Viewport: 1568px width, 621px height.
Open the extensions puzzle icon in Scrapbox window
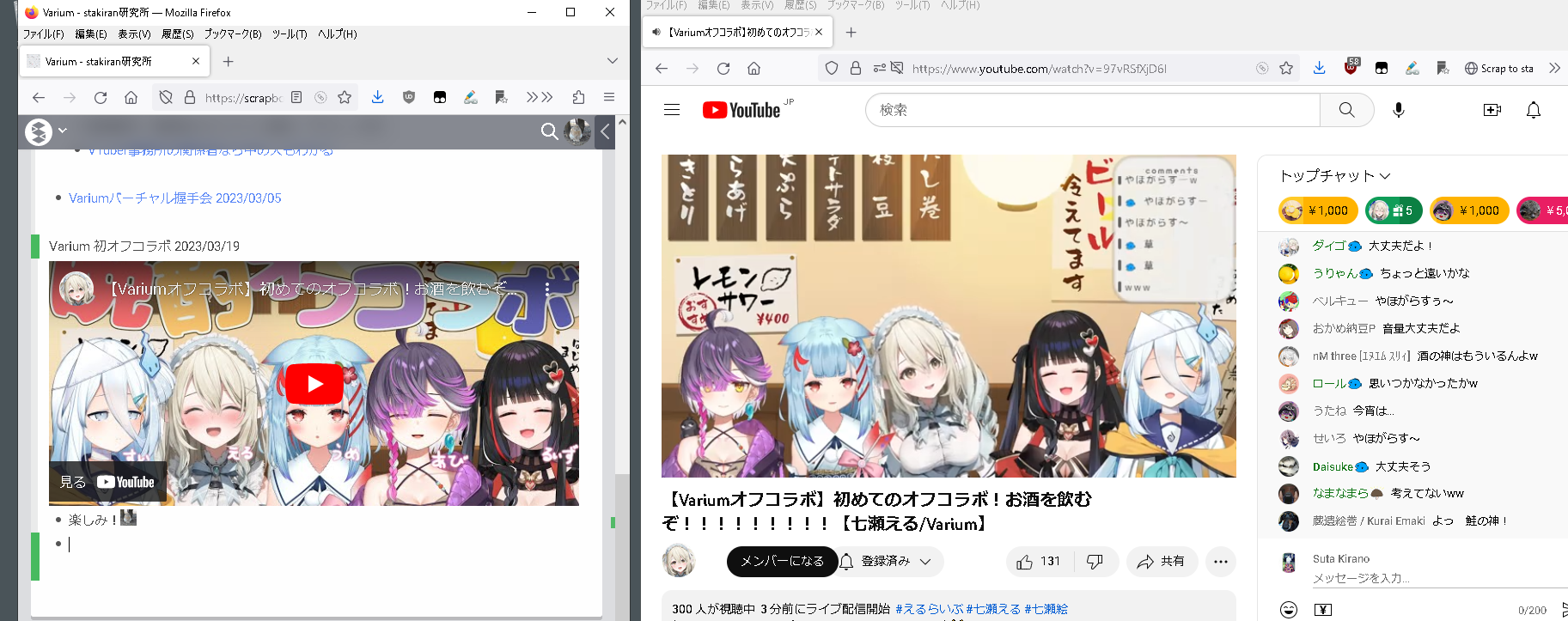[x=578, y=98]
